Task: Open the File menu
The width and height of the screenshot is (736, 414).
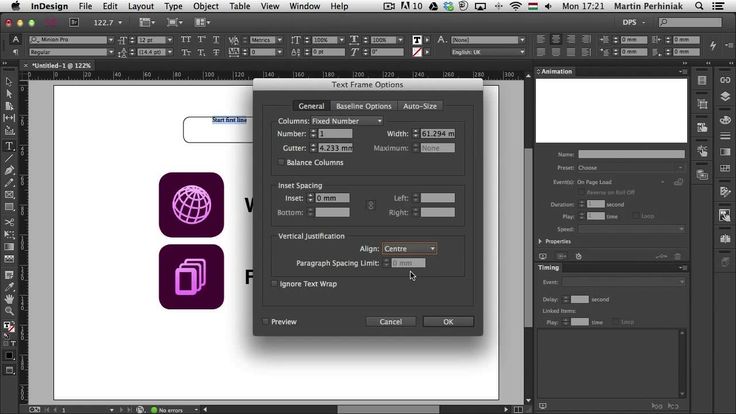Action: point(85,6)
